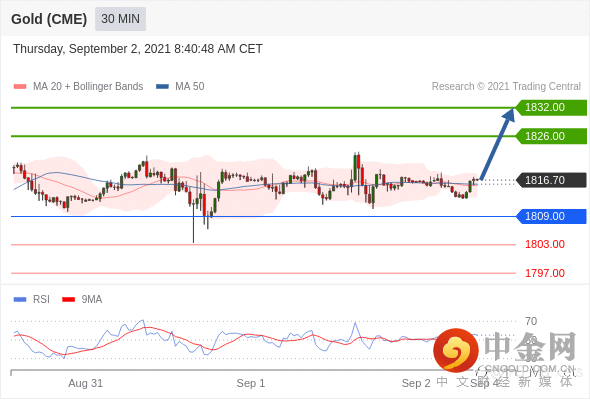Click the 1816.70 current price label

[551, 180]
